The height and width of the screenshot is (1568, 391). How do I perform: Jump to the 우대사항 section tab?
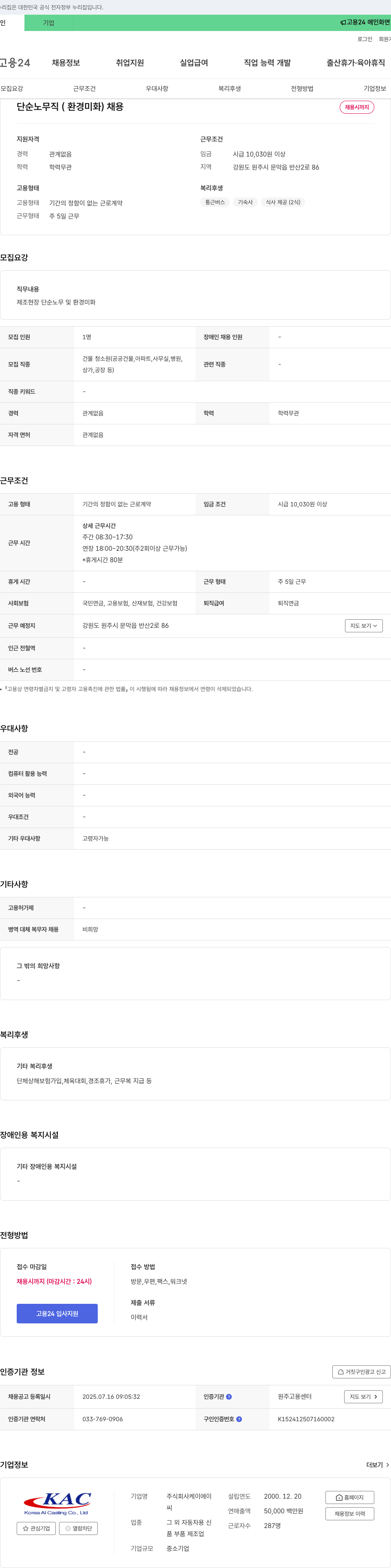tap(157, 88)
